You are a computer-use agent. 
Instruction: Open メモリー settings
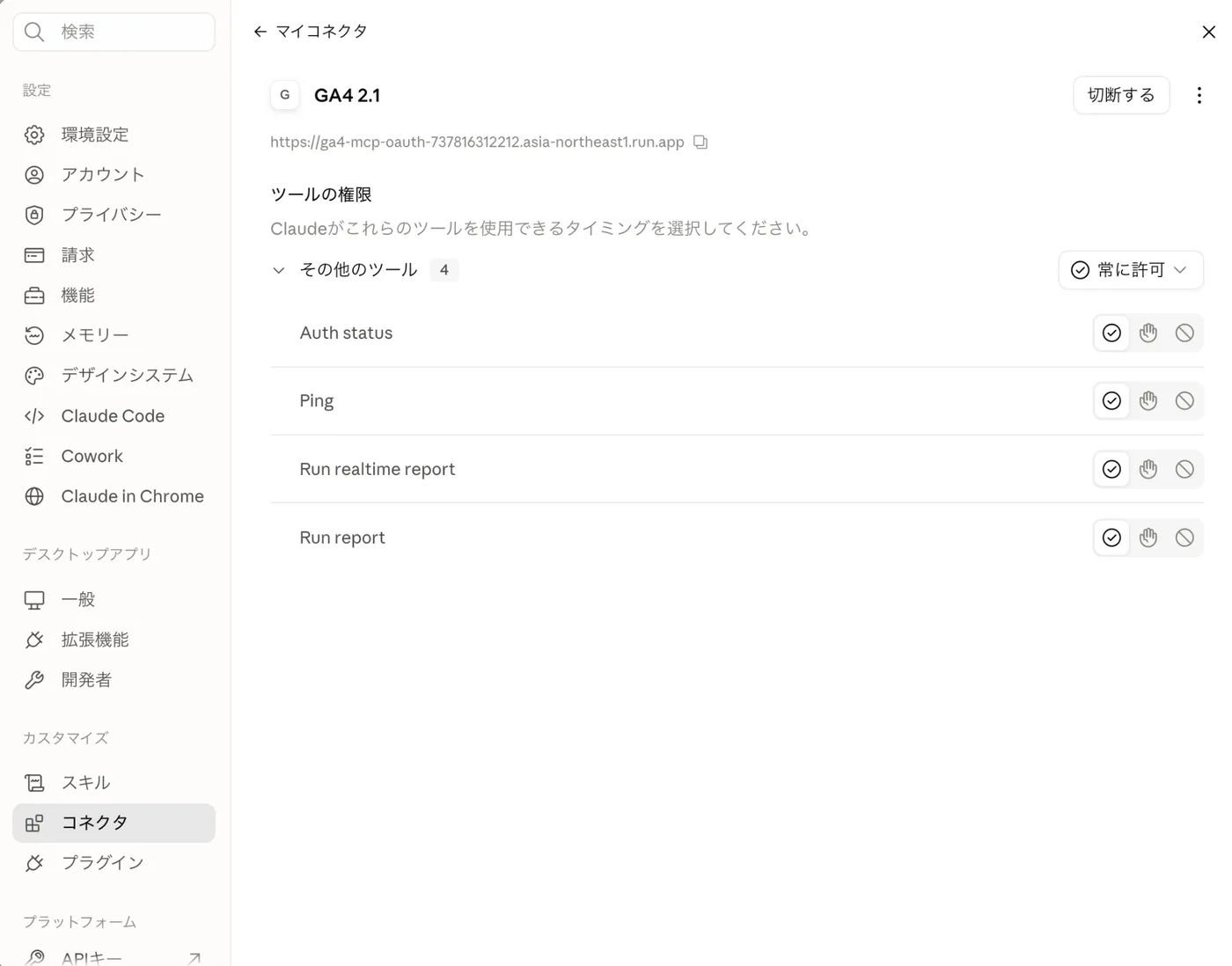point(114,335)
